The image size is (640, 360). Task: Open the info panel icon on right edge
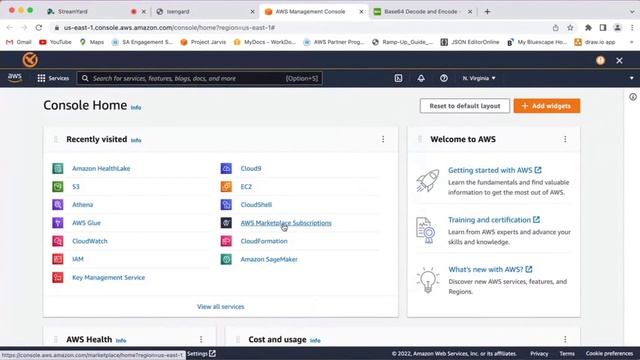633,97
